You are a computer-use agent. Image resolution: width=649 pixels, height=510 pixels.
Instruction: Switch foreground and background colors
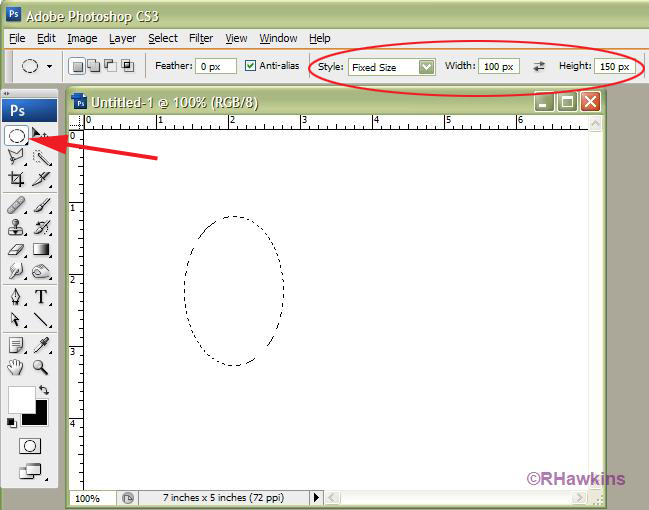(x=44, y=389)
